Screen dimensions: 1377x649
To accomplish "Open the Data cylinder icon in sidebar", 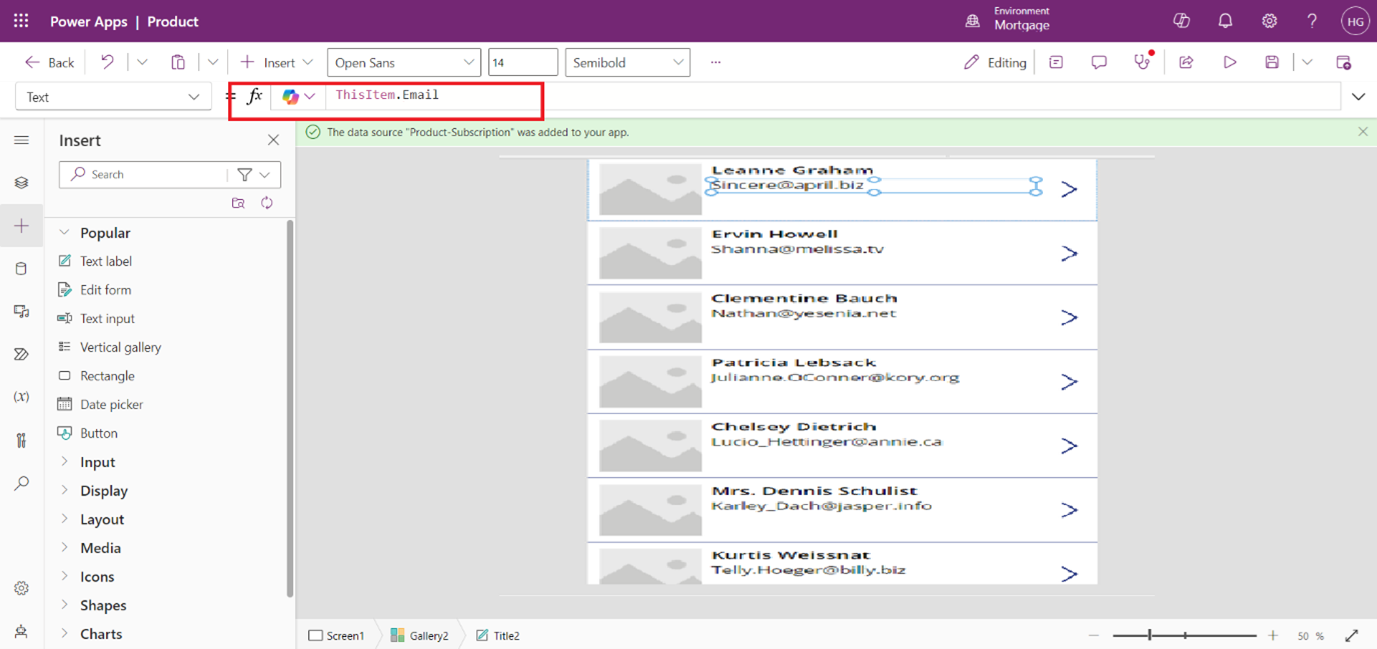I will tap(21, 269).
